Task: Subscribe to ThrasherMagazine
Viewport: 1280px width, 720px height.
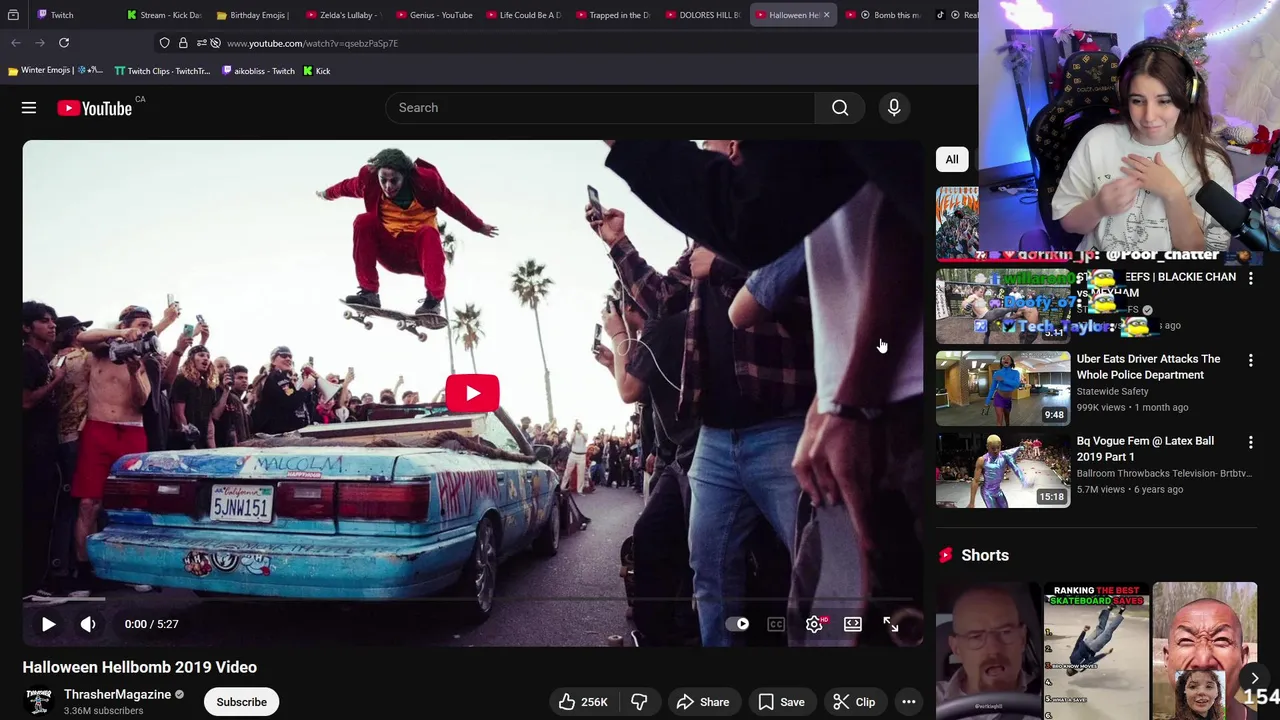Action: pyautogui.click(x=242, y=702)
